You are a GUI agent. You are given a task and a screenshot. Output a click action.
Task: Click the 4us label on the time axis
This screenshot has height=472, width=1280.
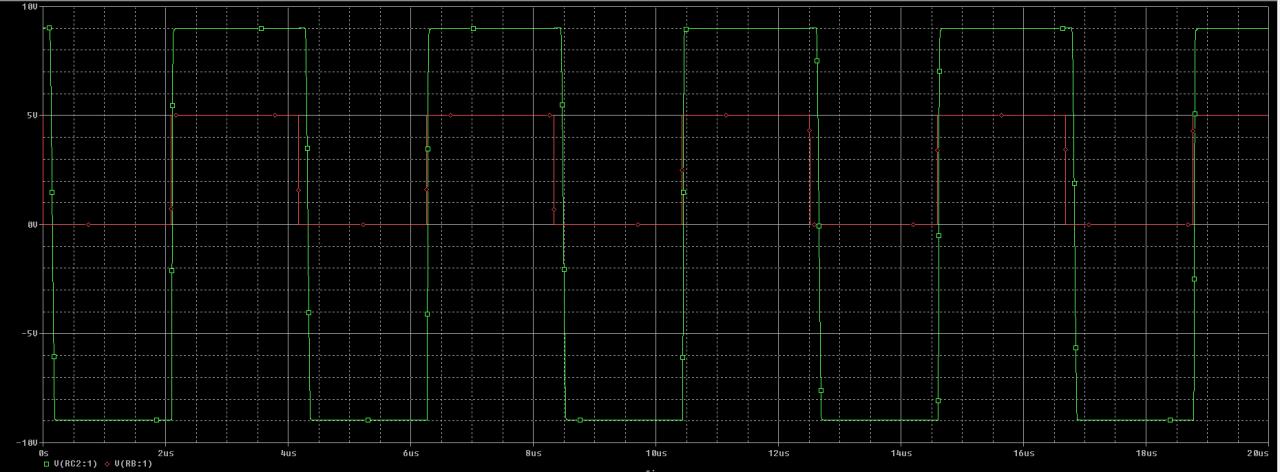(x=288, y=452)
